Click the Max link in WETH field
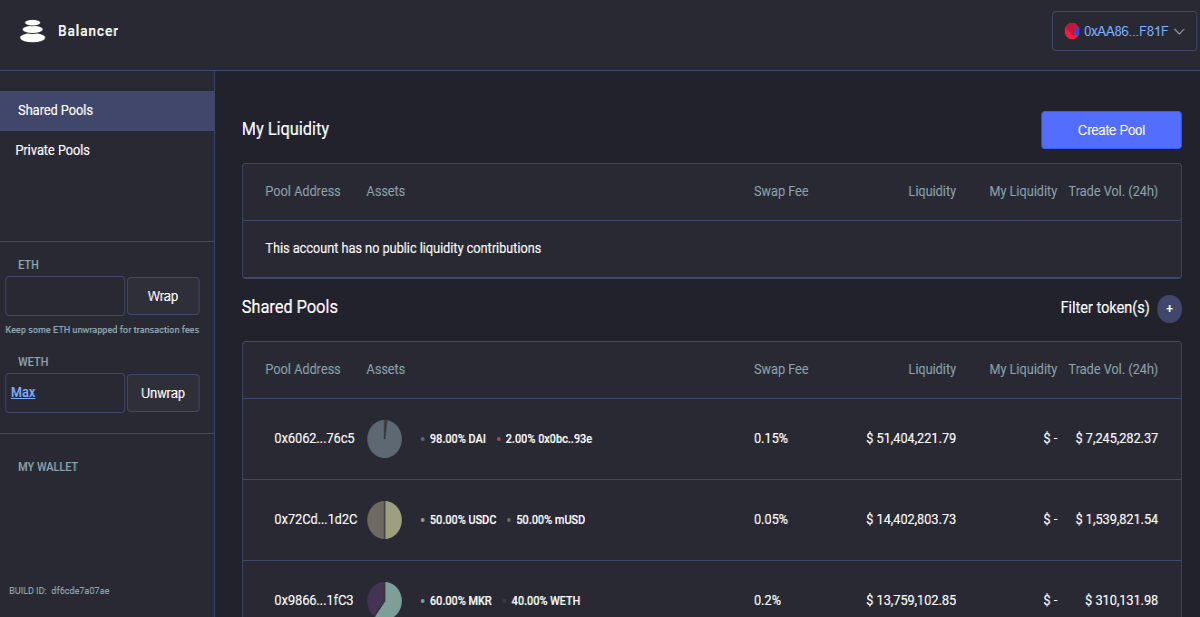This screenshot has height=617, width=1200. [x=23, y=393]
